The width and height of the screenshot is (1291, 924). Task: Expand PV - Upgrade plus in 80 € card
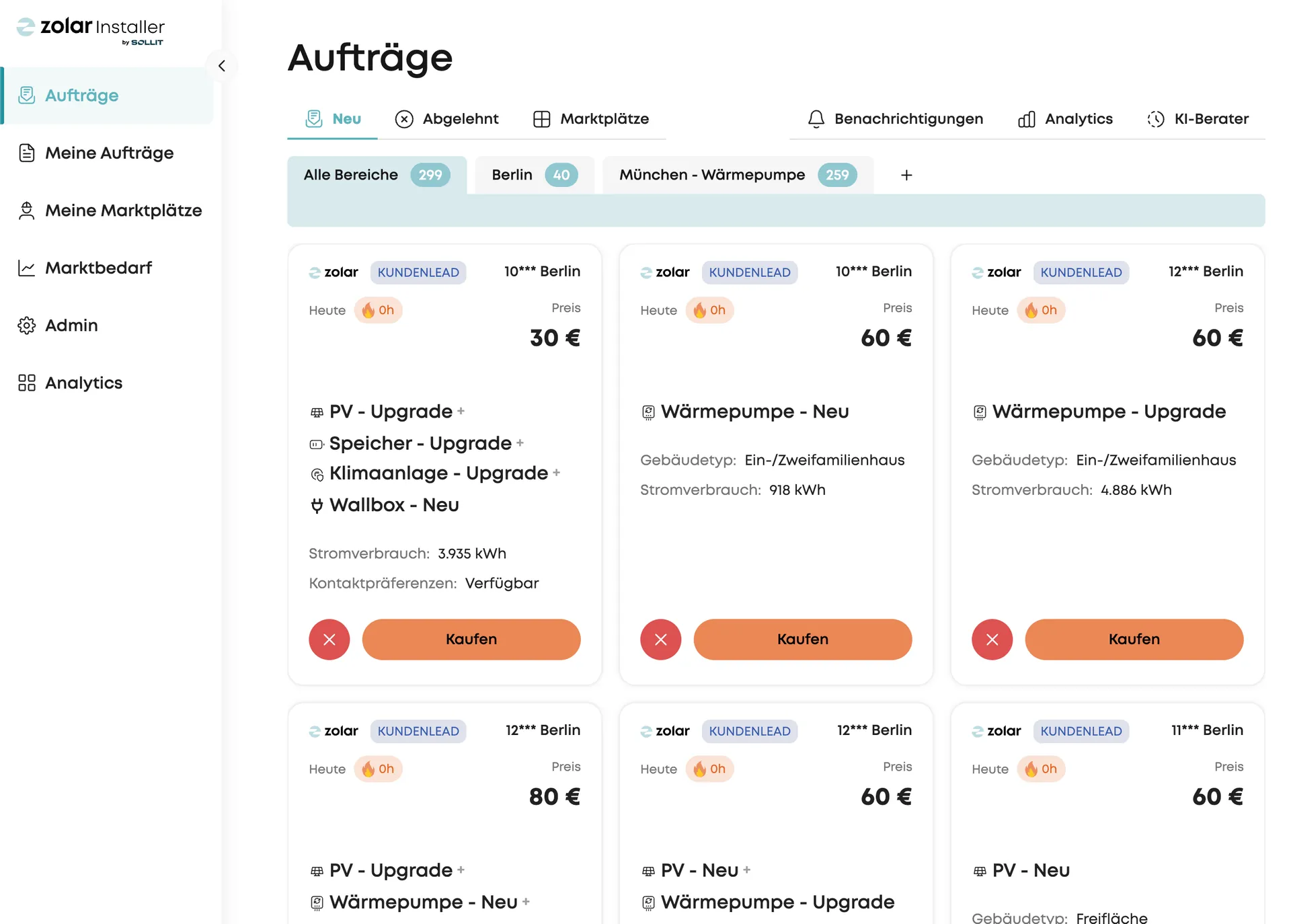pyautogui.click(x=461, y=870)
